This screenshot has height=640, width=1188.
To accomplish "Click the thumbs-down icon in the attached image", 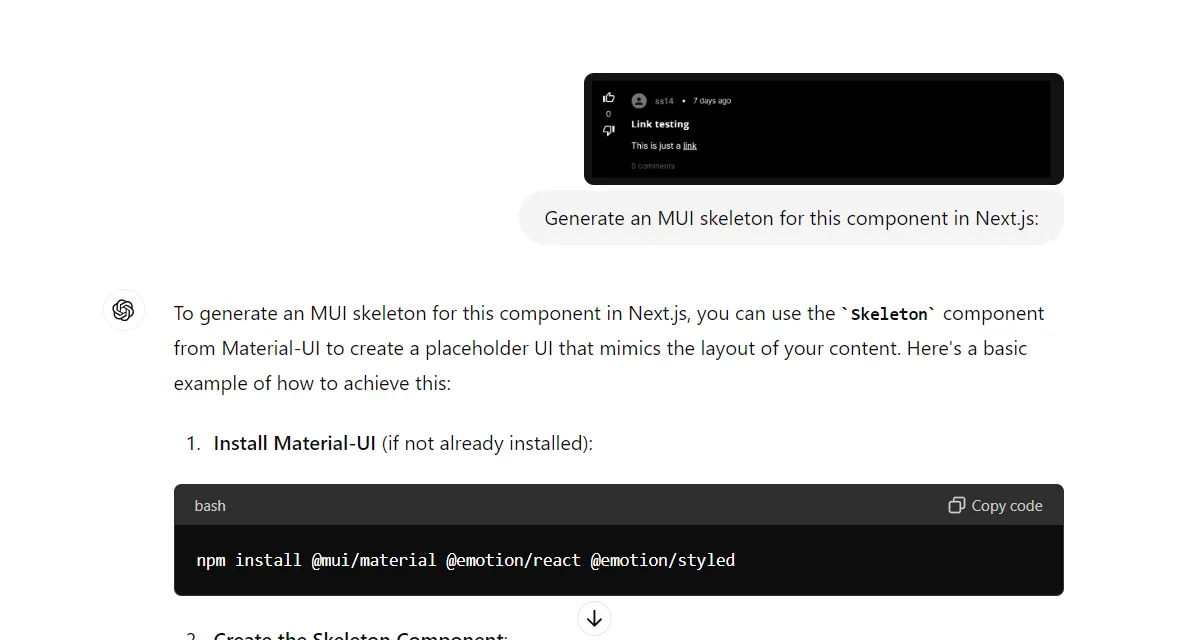I will (609, 131).
